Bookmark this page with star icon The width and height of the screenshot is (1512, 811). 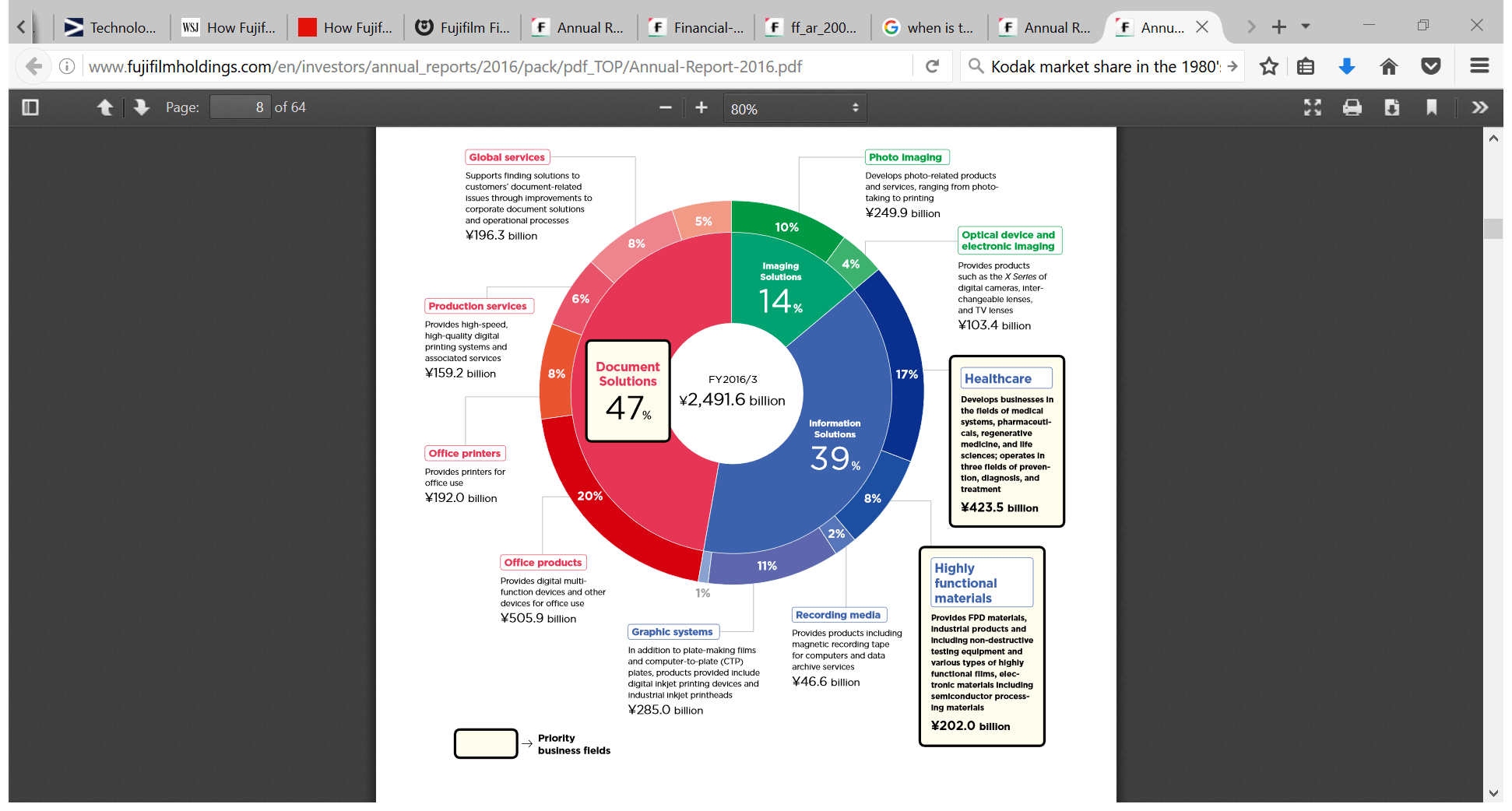point(1269,66)
